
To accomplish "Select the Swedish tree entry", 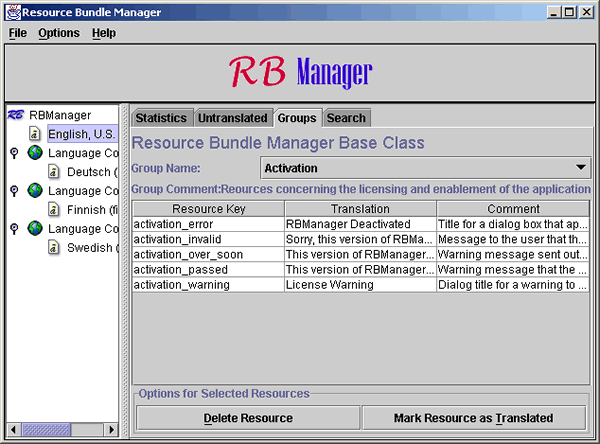I will point(92,247).
